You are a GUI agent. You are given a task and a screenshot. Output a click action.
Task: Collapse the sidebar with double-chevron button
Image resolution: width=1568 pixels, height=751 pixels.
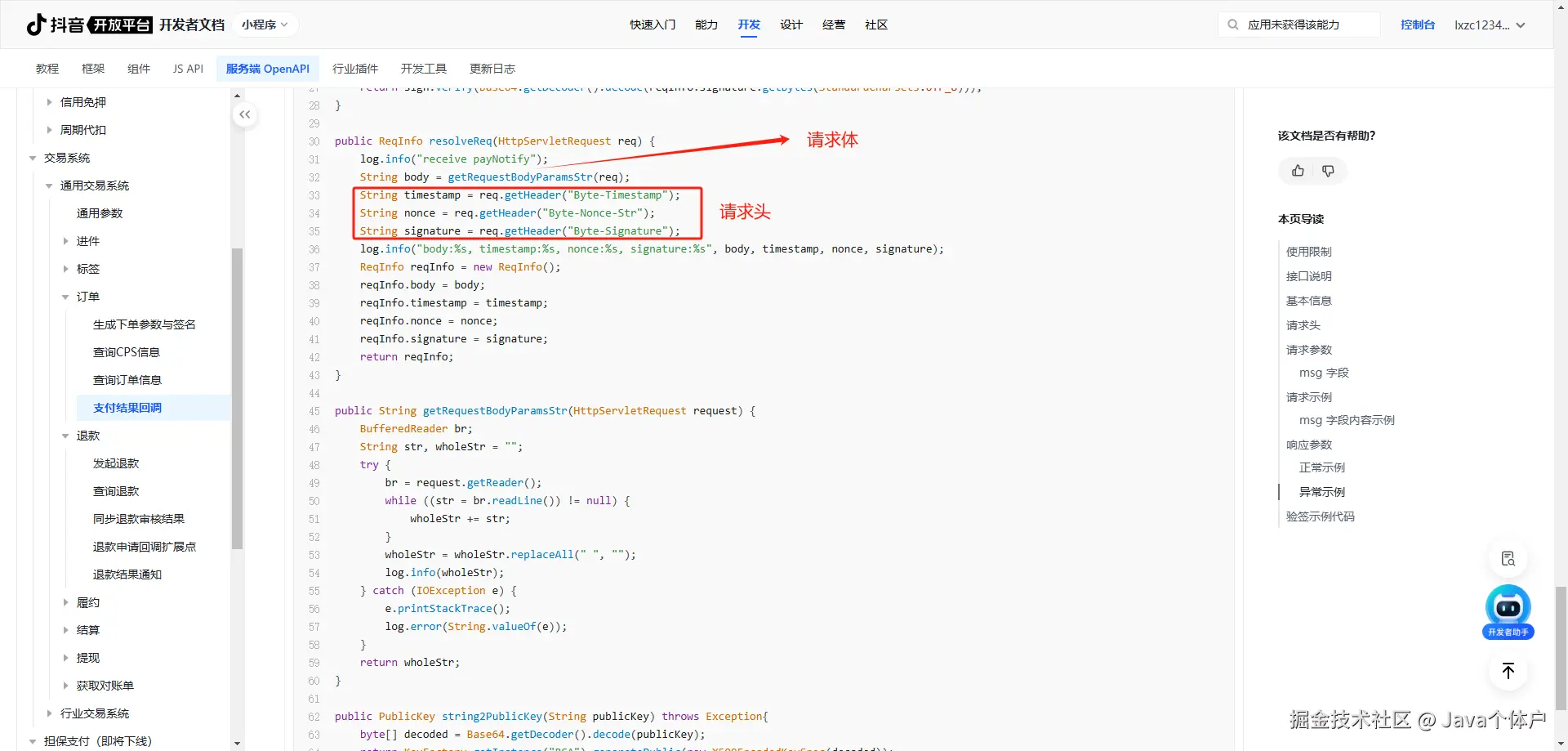coord(245,114)
